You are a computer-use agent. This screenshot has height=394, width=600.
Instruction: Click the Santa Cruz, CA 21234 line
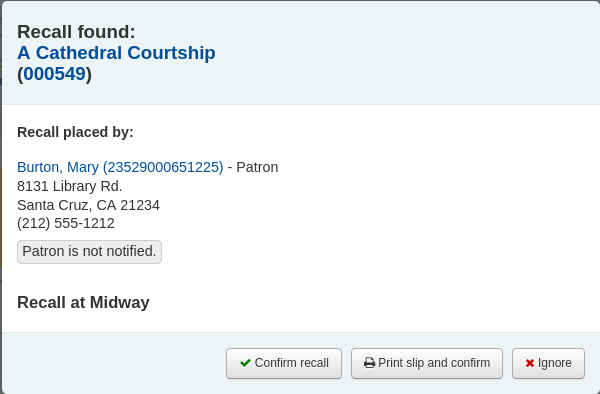(88, 205)
